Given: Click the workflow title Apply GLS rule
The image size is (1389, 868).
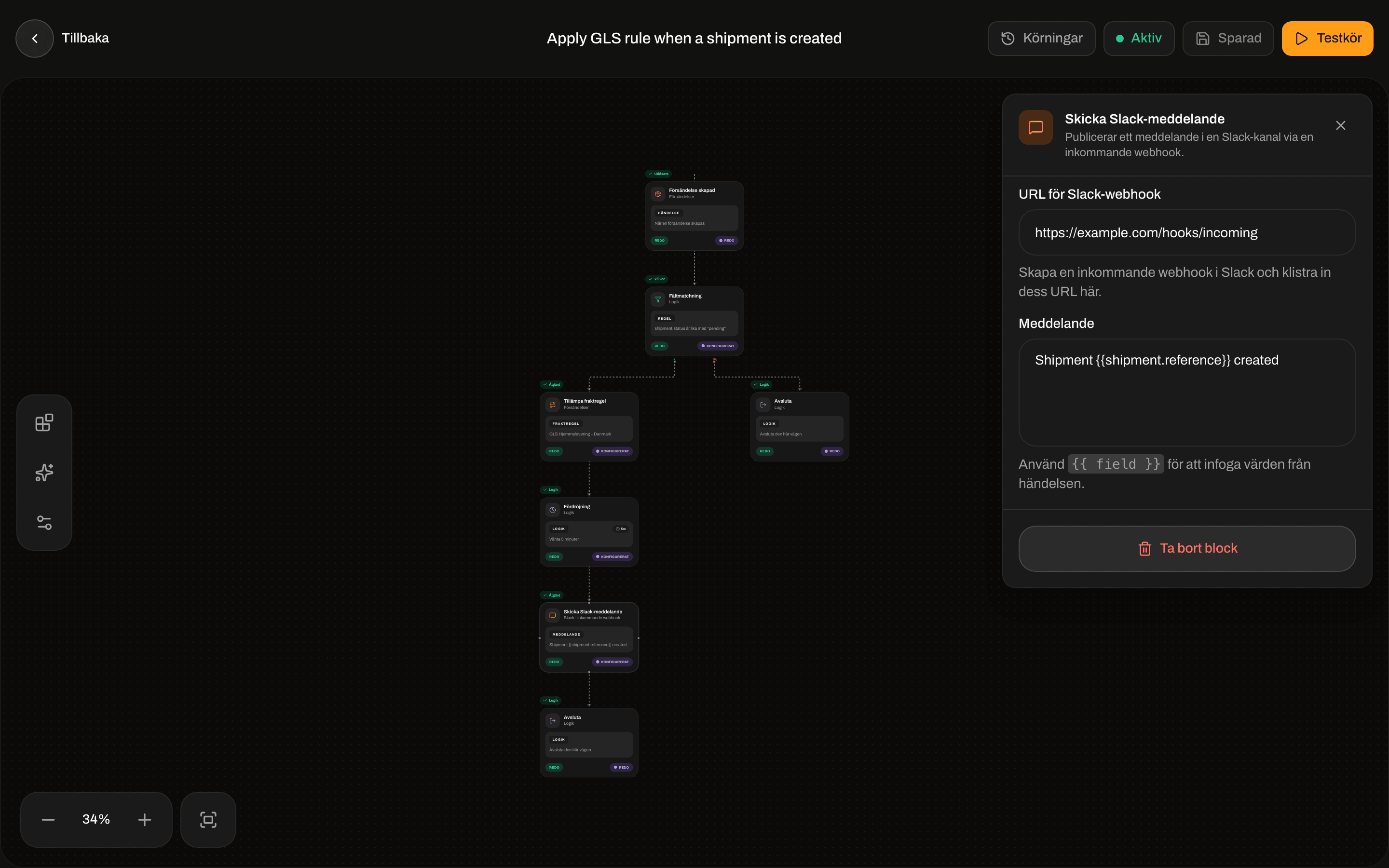Looking at the screenshot, I should [x=694, y=39].
